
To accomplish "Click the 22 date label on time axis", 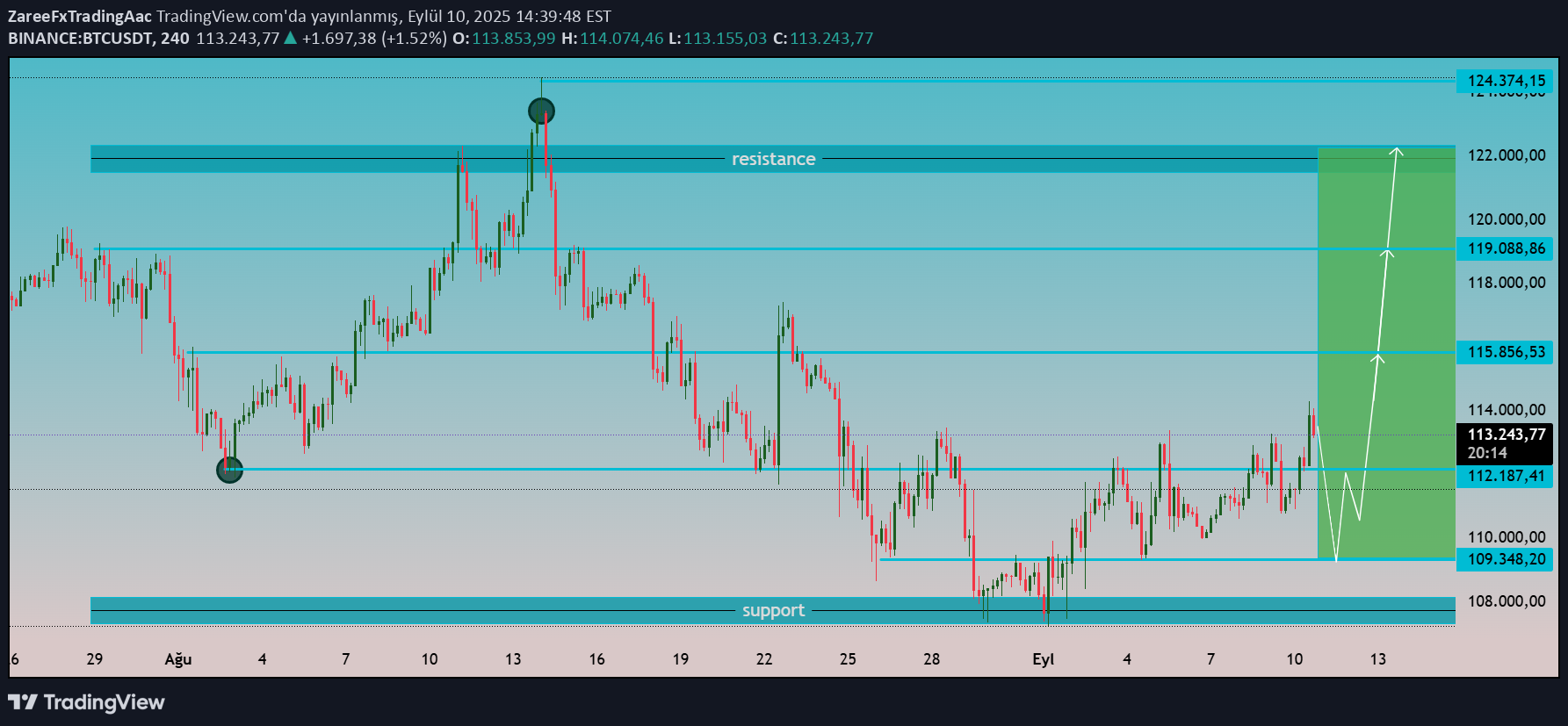I will [764, 659].
